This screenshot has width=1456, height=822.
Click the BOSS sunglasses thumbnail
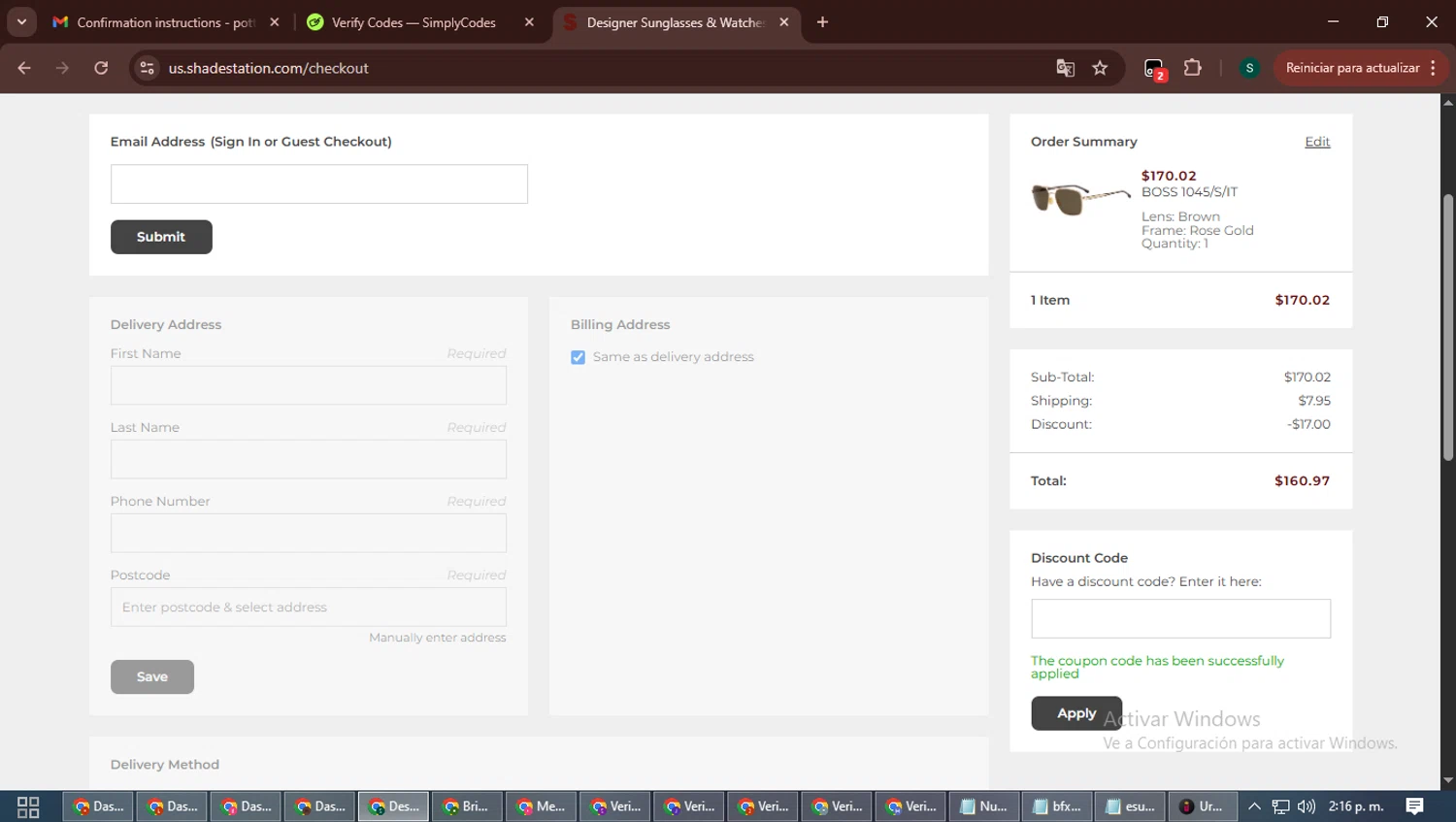coord(1080,199)
